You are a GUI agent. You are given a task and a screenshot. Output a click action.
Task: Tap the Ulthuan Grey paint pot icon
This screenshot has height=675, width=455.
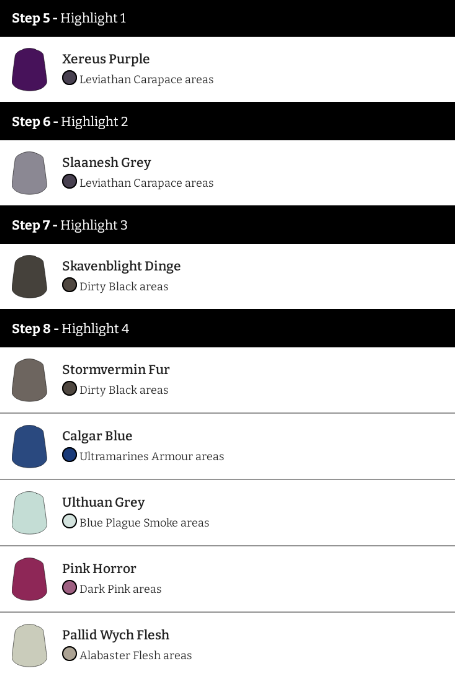(x=29, y=512)
